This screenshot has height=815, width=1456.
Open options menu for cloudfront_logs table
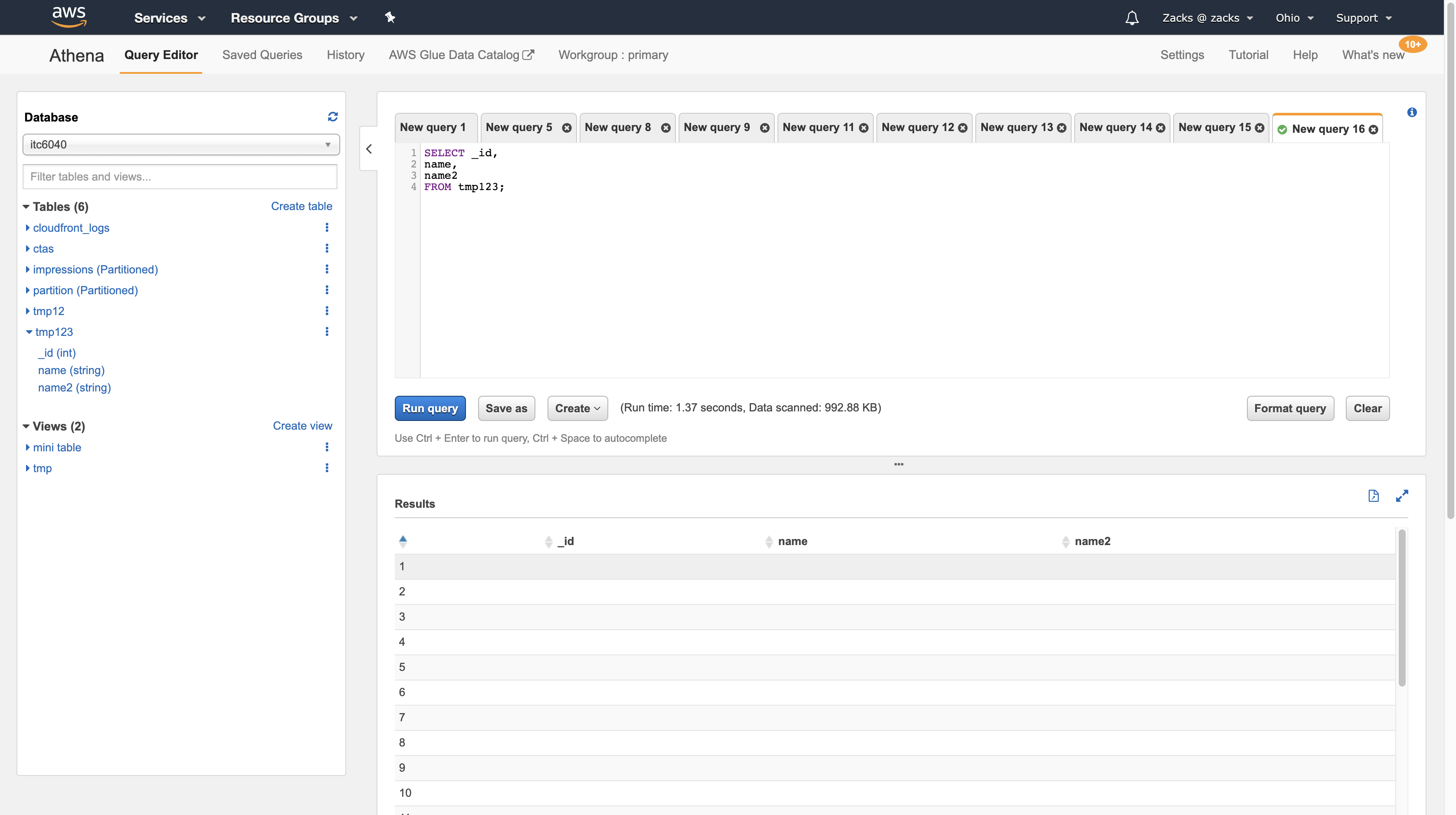click(x=327, y=227)
